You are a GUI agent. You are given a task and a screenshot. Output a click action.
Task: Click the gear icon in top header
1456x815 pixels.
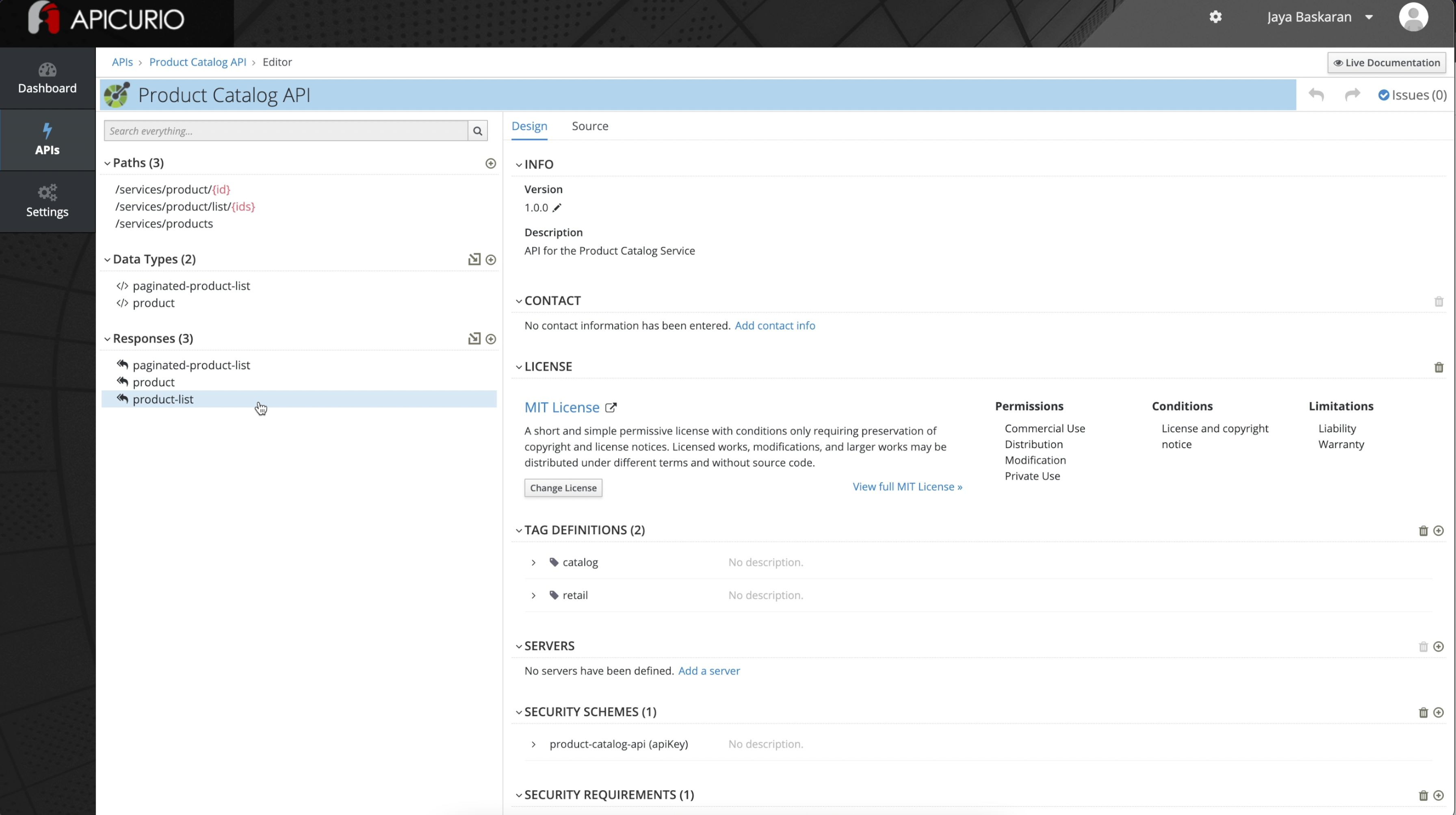coord(1215,17)
